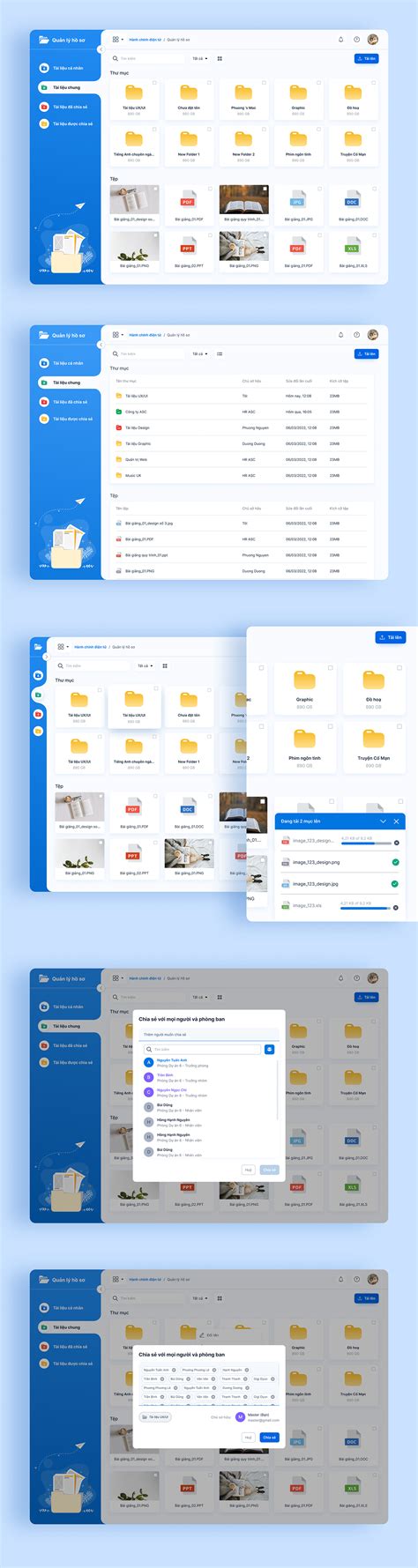Tick large Phim ngôn tình checkbox, upload-progress screen
The width and height of the screenshot is (418, 1568).
point(331,727)
